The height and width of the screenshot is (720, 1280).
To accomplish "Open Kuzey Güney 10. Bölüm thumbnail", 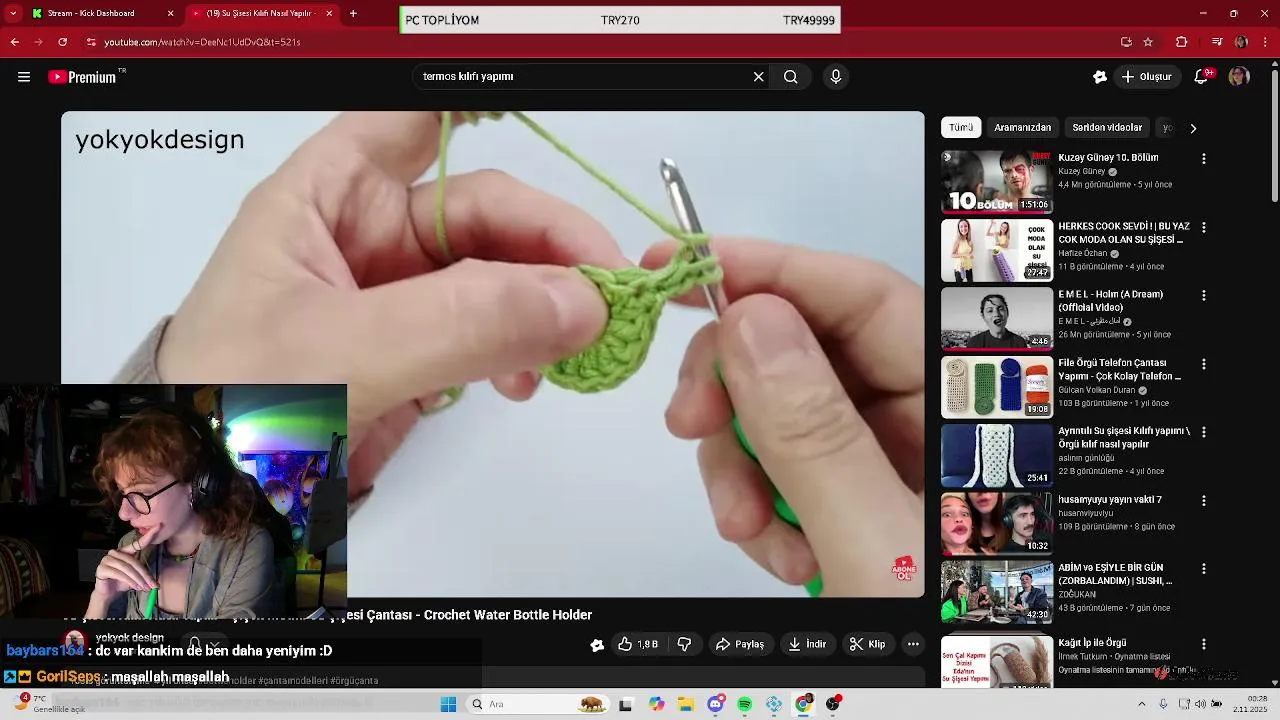I will [997, 182].
